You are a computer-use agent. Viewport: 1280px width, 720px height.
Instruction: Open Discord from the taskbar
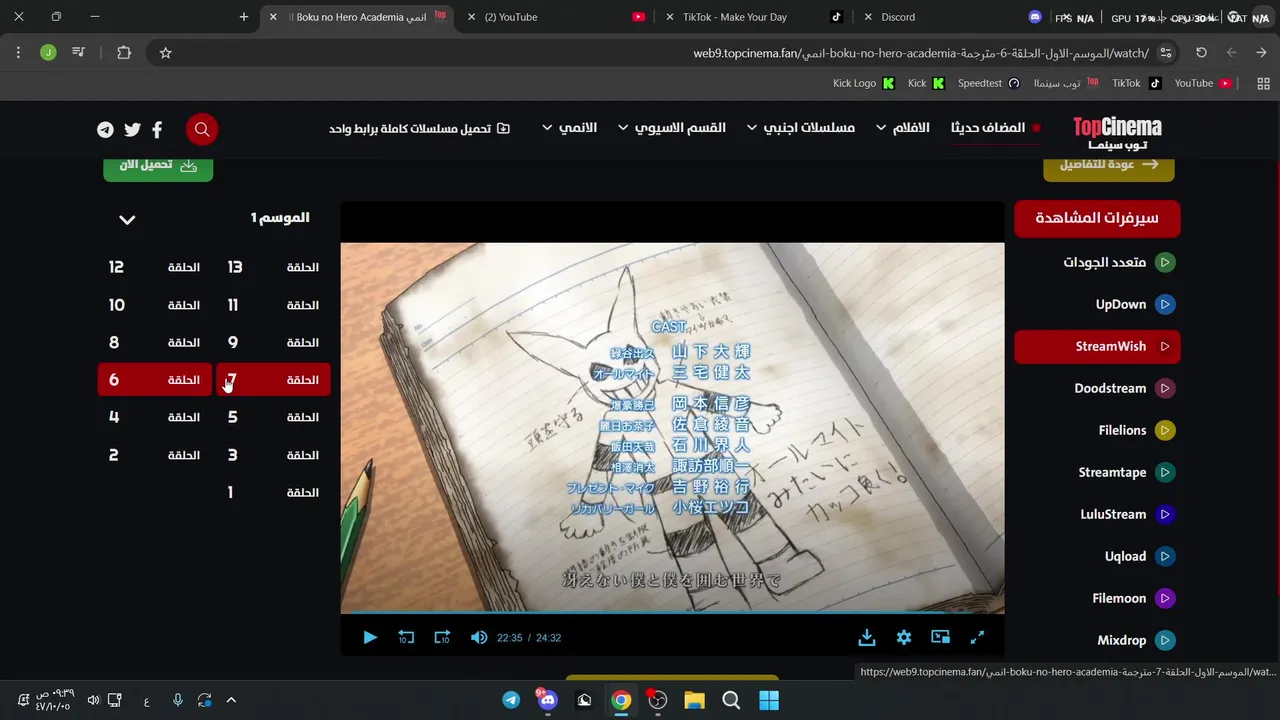point(547,700)
